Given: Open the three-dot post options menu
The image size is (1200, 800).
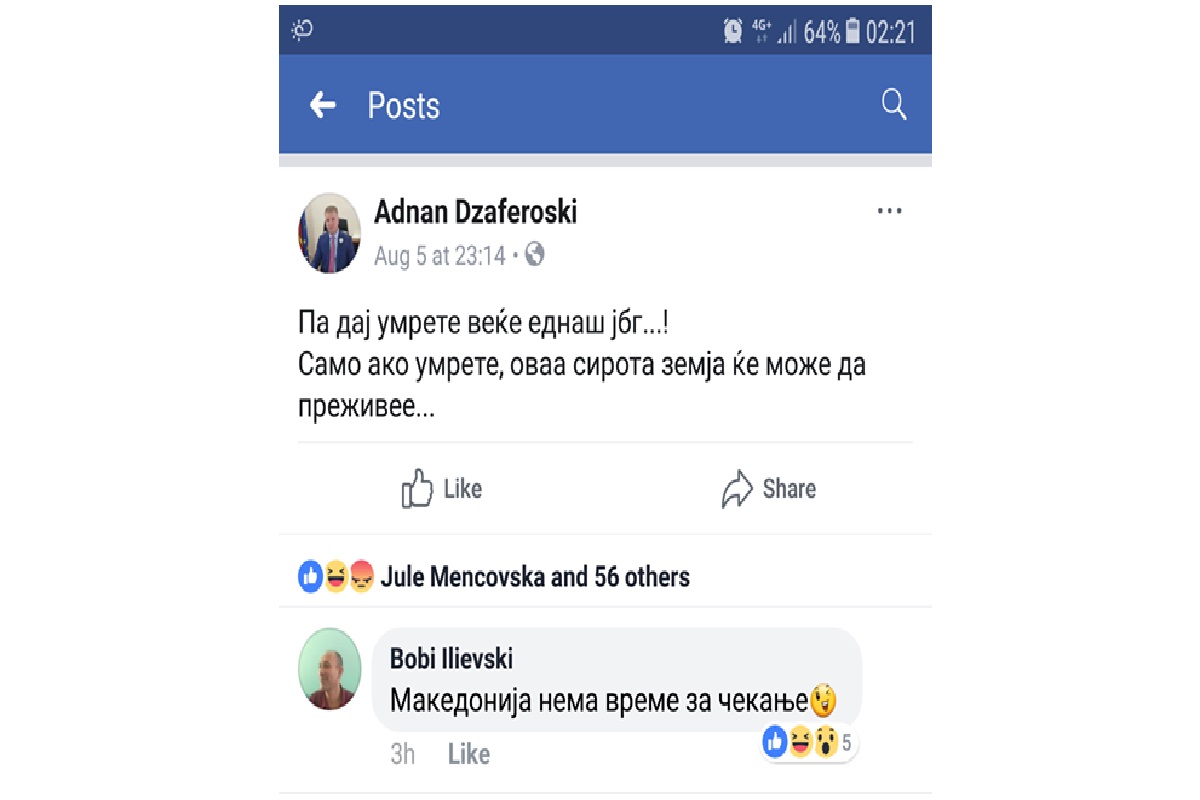Looking at the screenshot, I should pos(889,211).
